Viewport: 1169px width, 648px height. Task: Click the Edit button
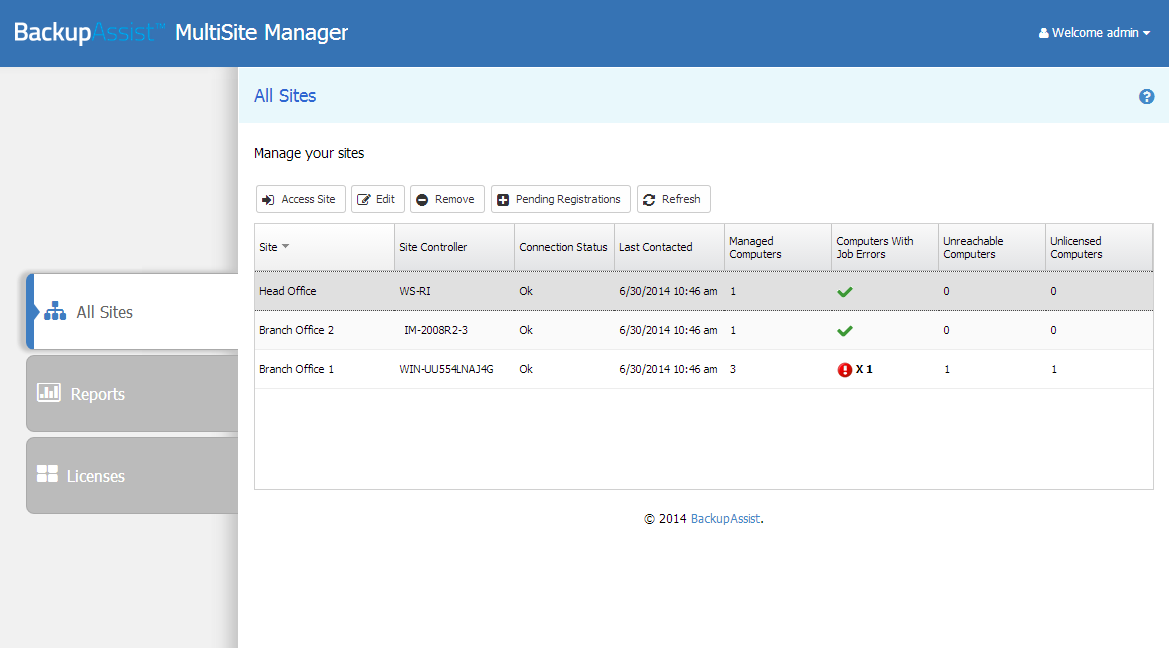[x=377, y=199]
